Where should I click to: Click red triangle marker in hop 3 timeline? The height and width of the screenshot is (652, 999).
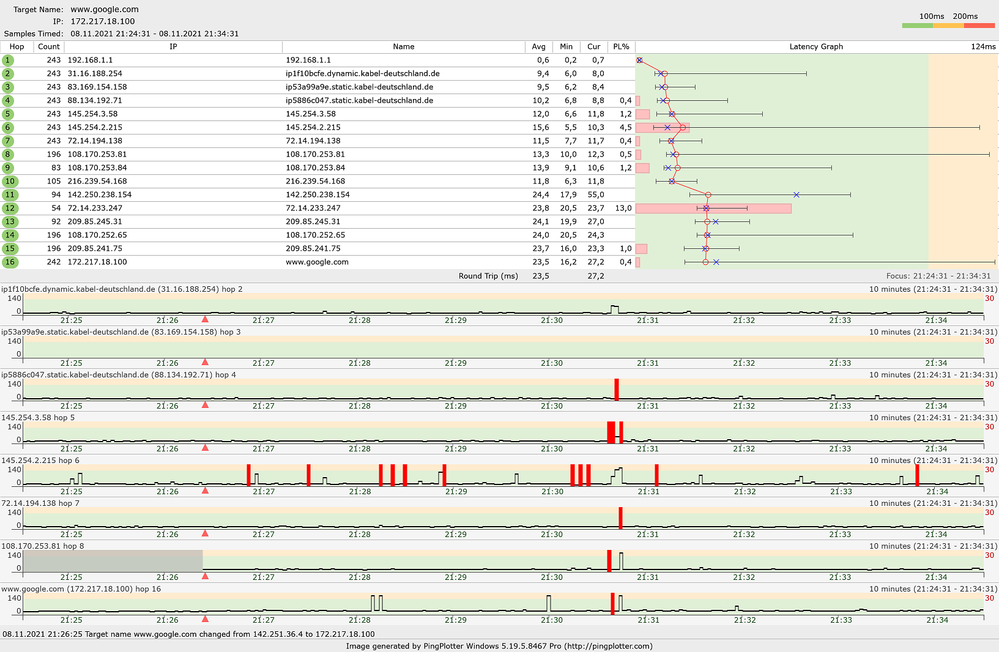(205, 361)
